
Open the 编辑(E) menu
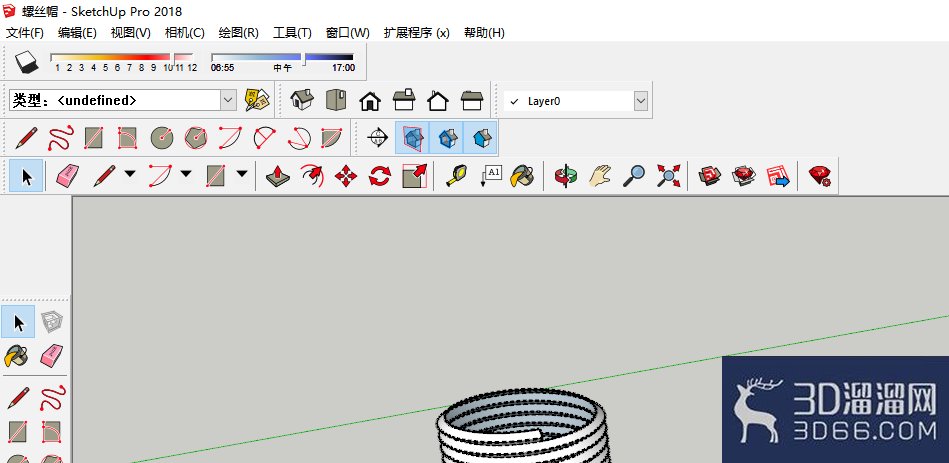click(77, 33)
